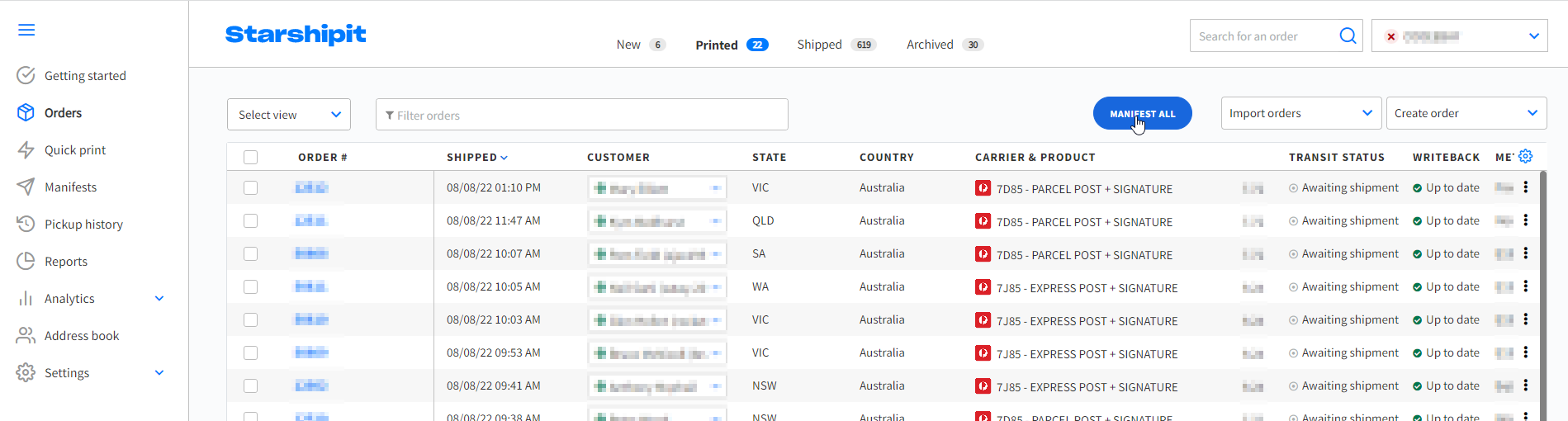Screen dimensions: 1568x421
Task: Click the Analytics bar chart icon
Action: point(26,298)
